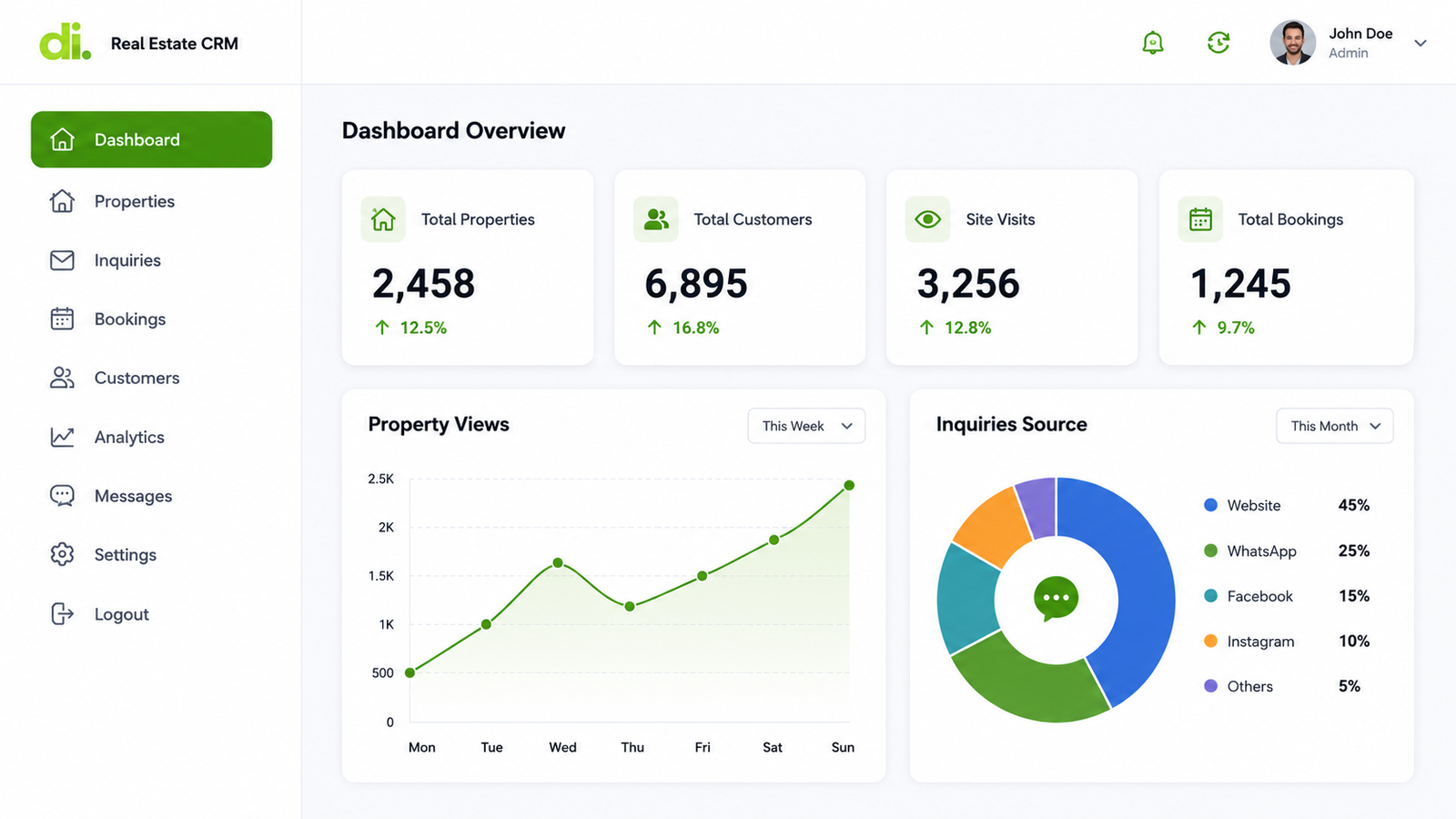
Task: Click the Sun data point on chart
Action: [x=849, y=485]
